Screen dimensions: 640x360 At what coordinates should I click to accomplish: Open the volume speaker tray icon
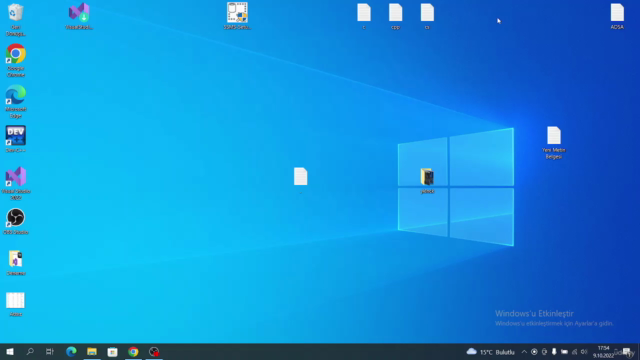coord(584,352)
